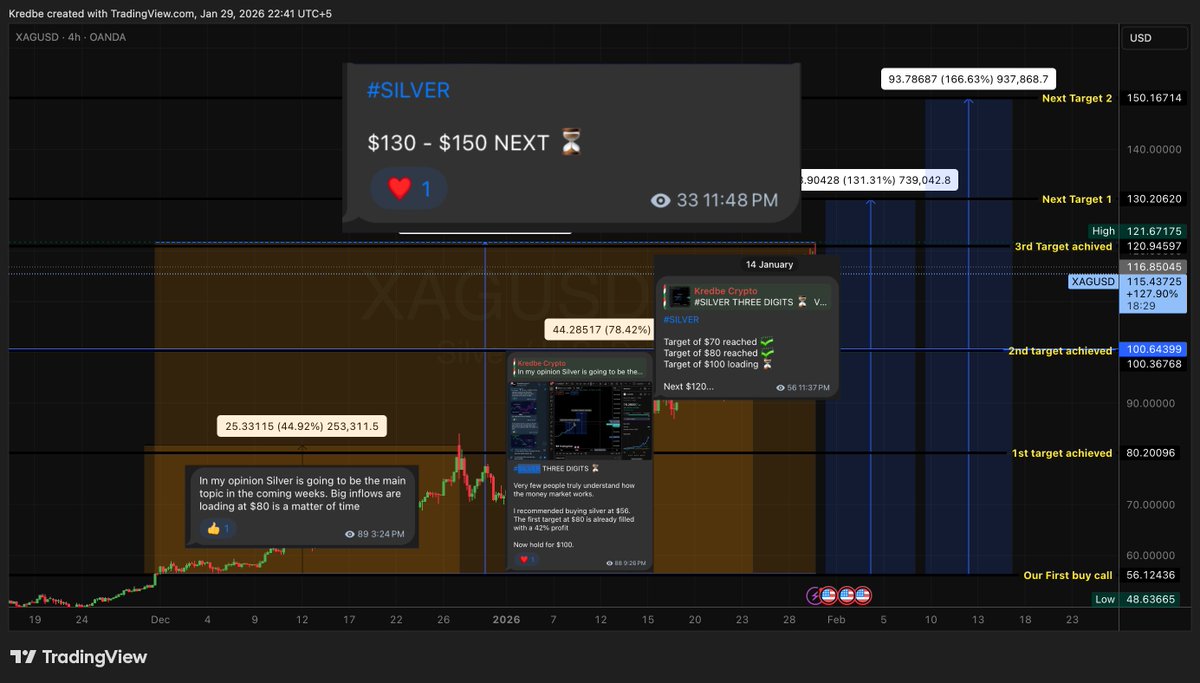Click the 80.20096 price level tag
This screenshot has width=1200, height=683.
1154,453
